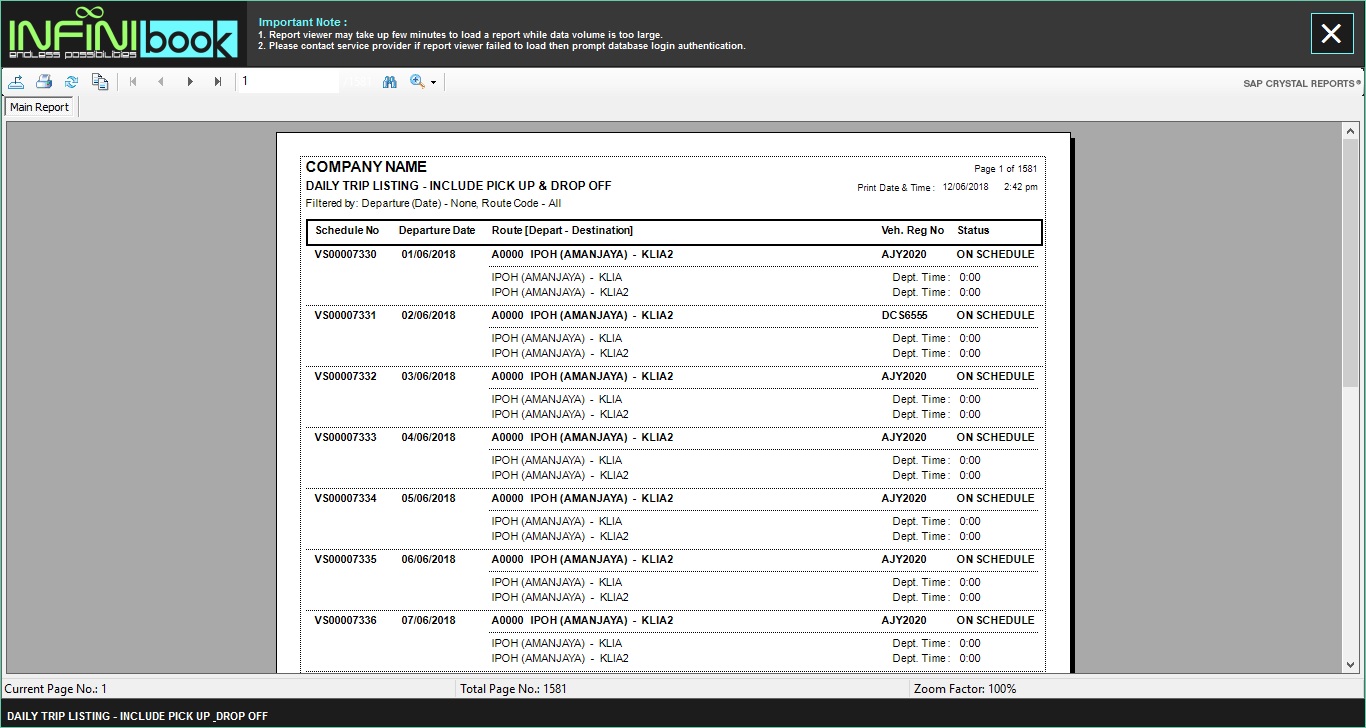Refresh the report data
The width and height of the screenshot is (1366, 728).
click(71, 82)
